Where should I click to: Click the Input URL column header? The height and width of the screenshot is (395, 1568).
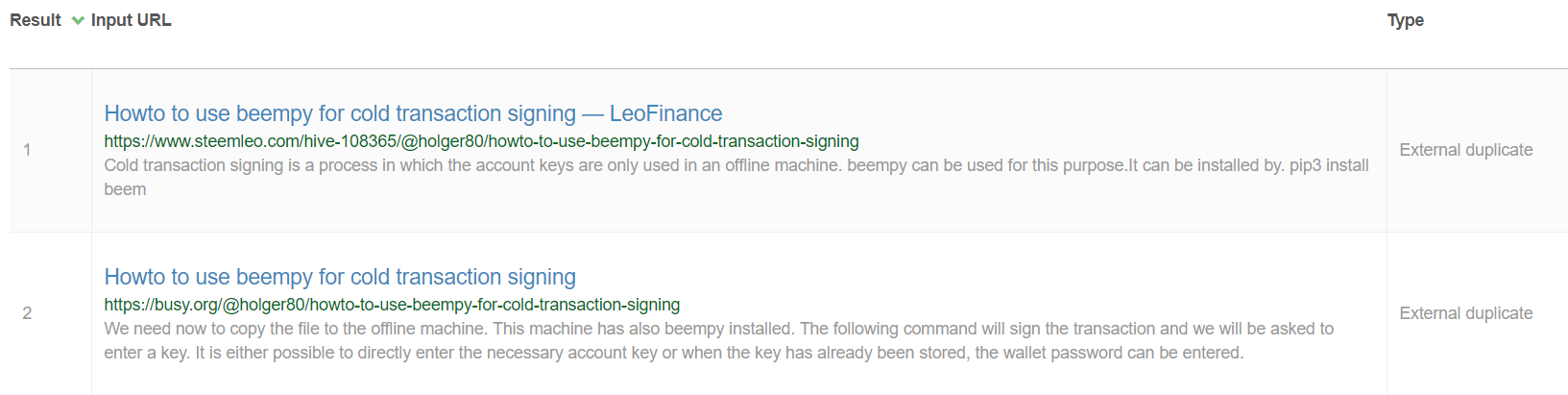click(131, 20)
